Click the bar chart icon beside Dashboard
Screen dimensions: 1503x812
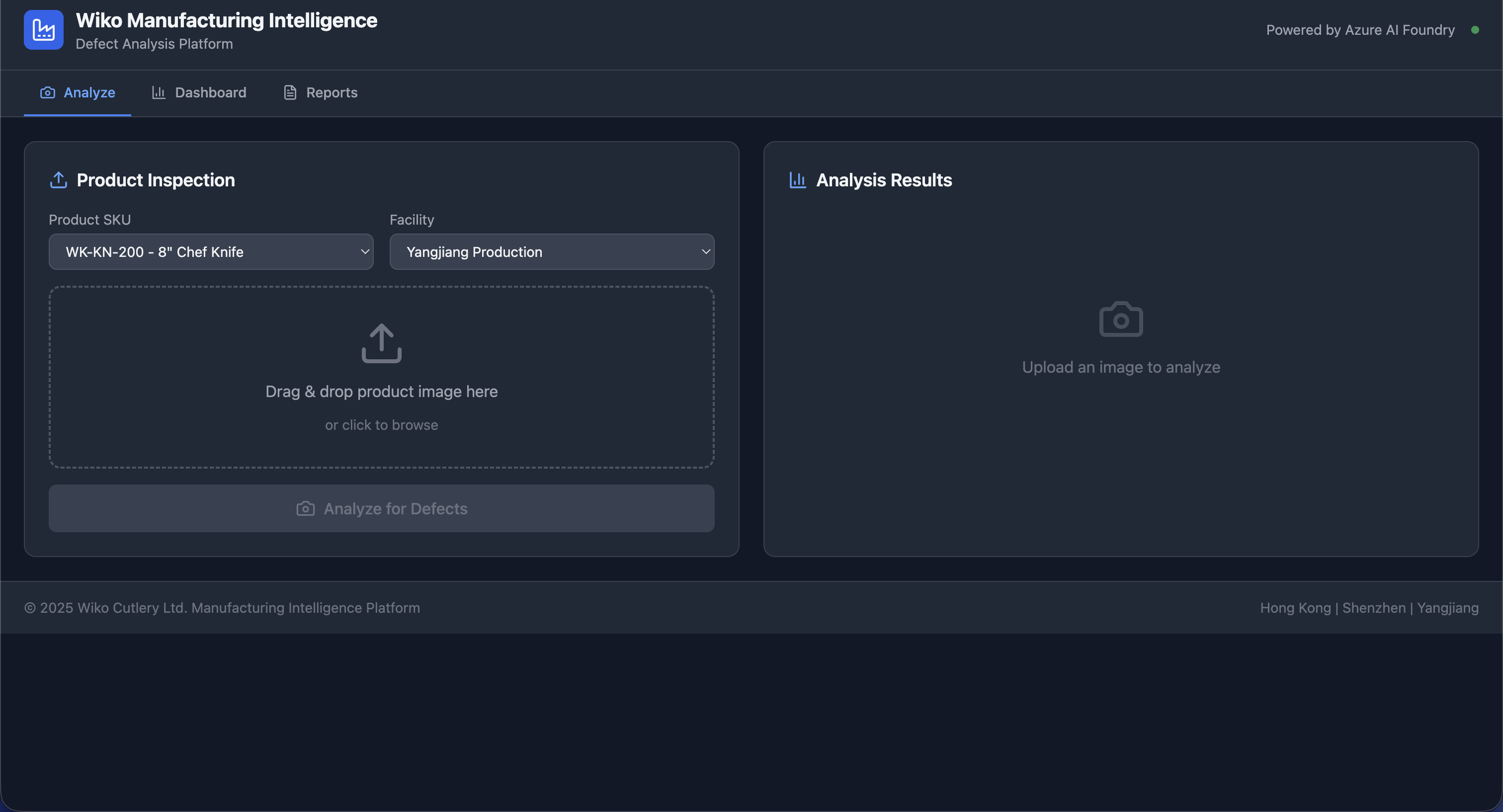point(158,93)
